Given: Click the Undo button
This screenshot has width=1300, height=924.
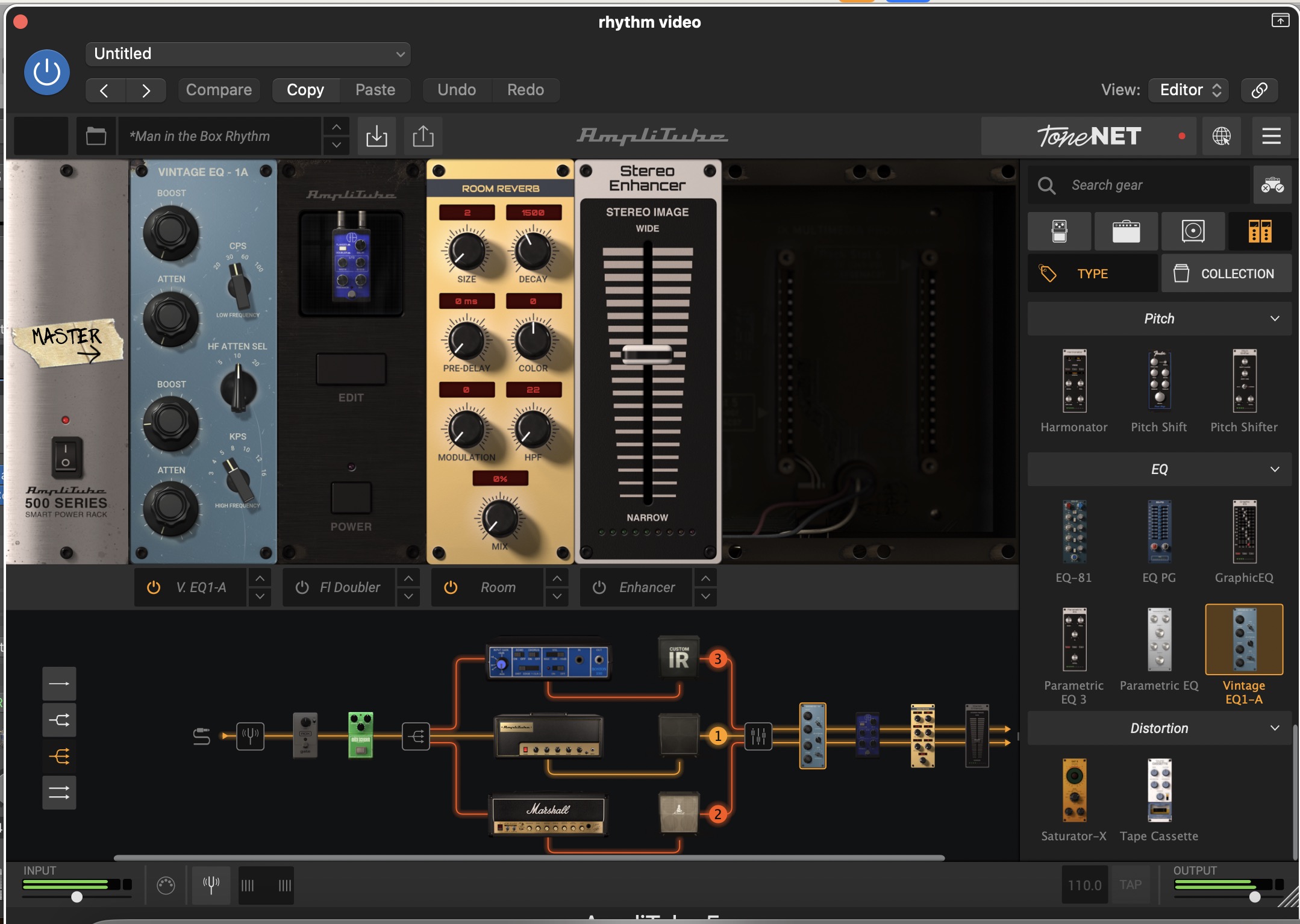Looking at the screenshot, I should click(457, 90).
